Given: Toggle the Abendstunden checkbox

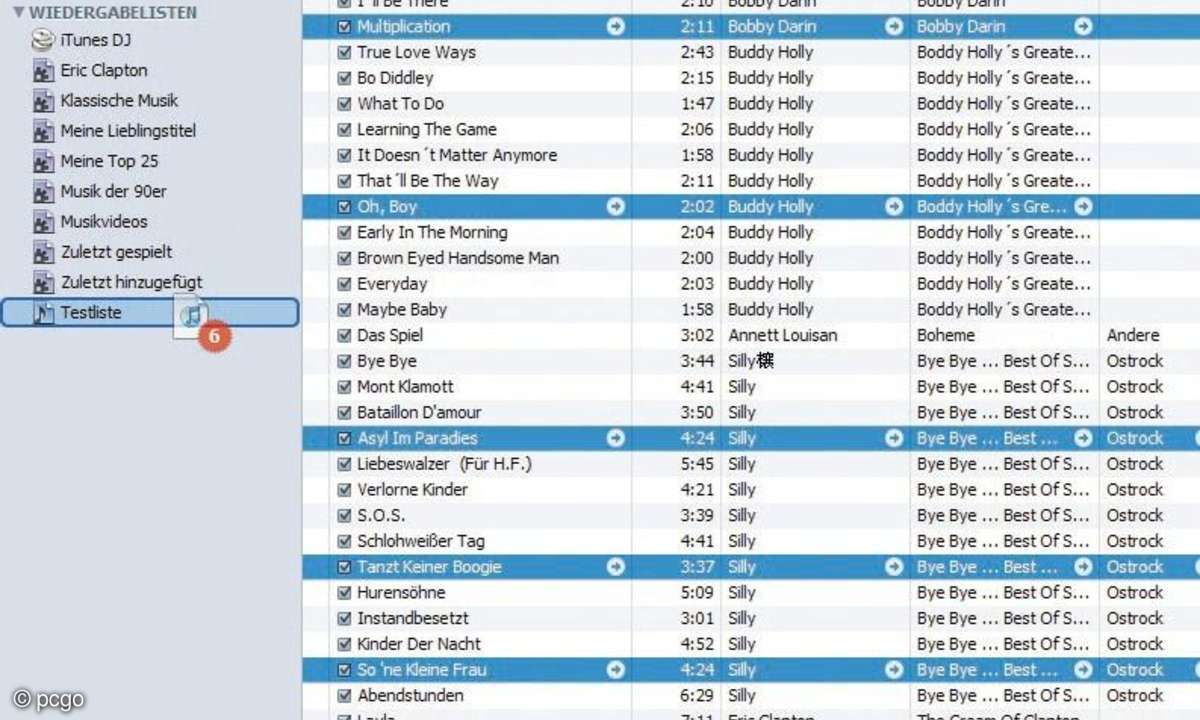Looking at the screenshot, I should pos(344,696).
